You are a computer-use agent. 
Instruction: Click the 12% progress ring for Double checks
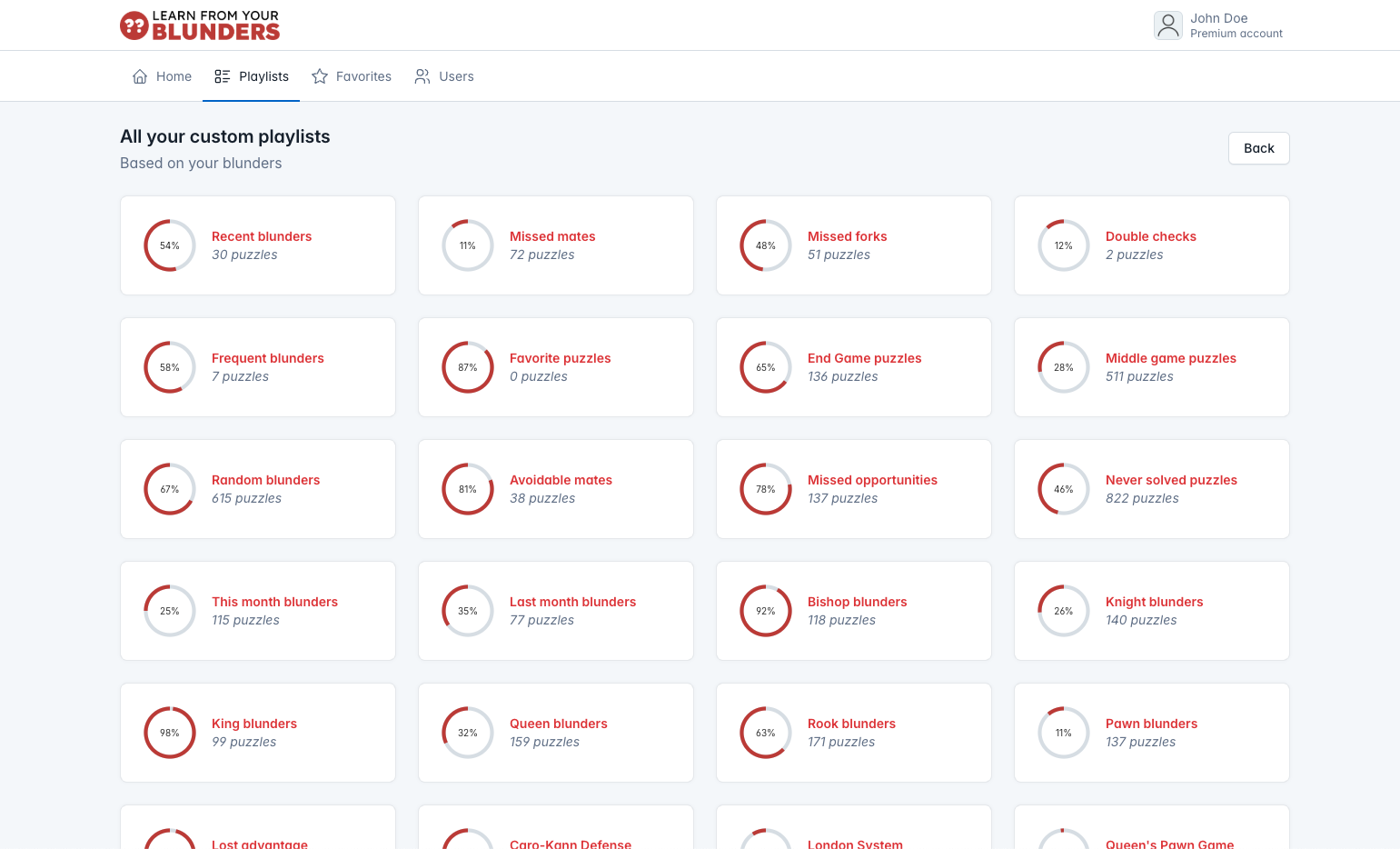coord(1064,245)
